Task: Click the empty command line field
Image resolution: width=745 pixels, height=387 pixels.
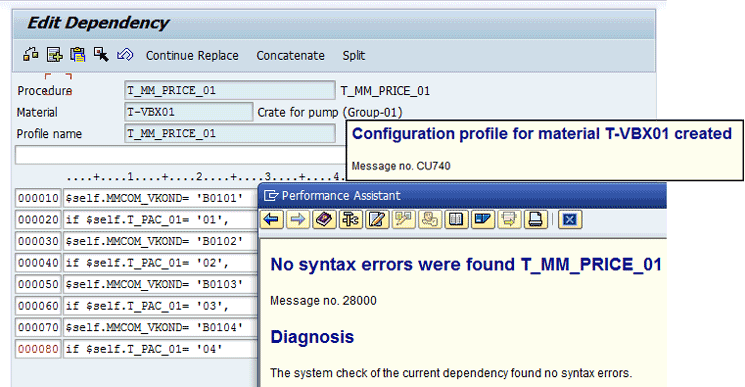Action: point(181,155)
